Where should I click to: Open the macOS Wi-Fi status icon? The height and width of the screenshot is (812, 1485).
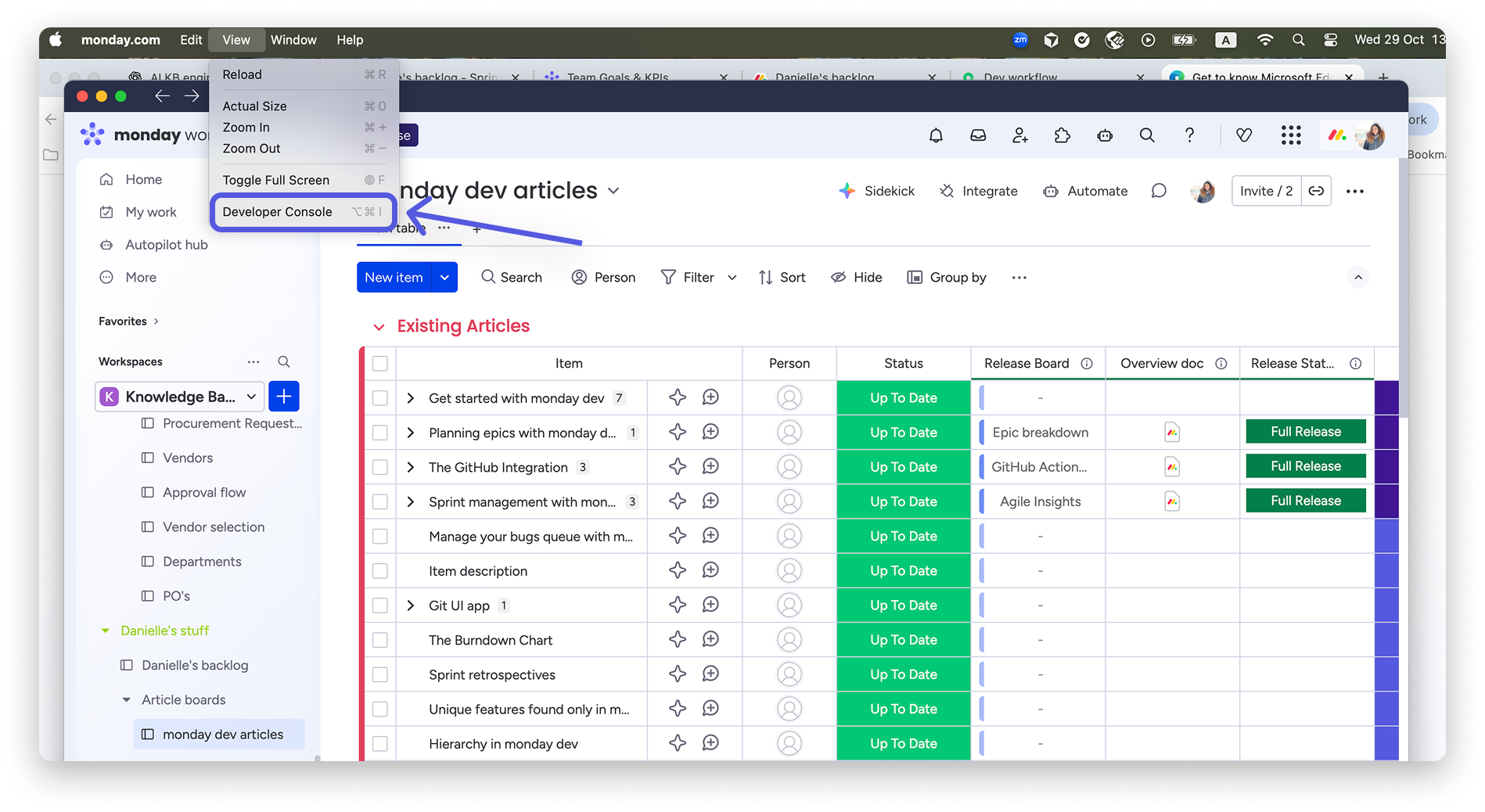click(x=1264, y=40)
